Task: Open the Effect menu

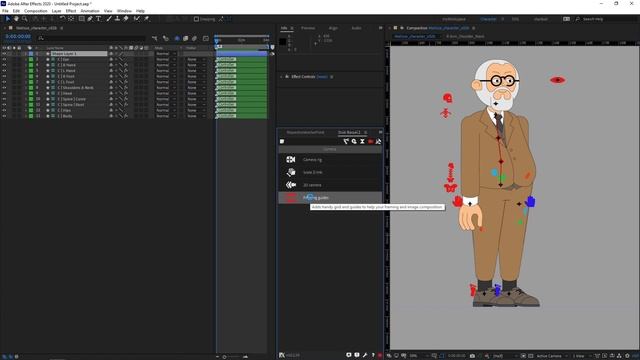Action: click(71, 11)
